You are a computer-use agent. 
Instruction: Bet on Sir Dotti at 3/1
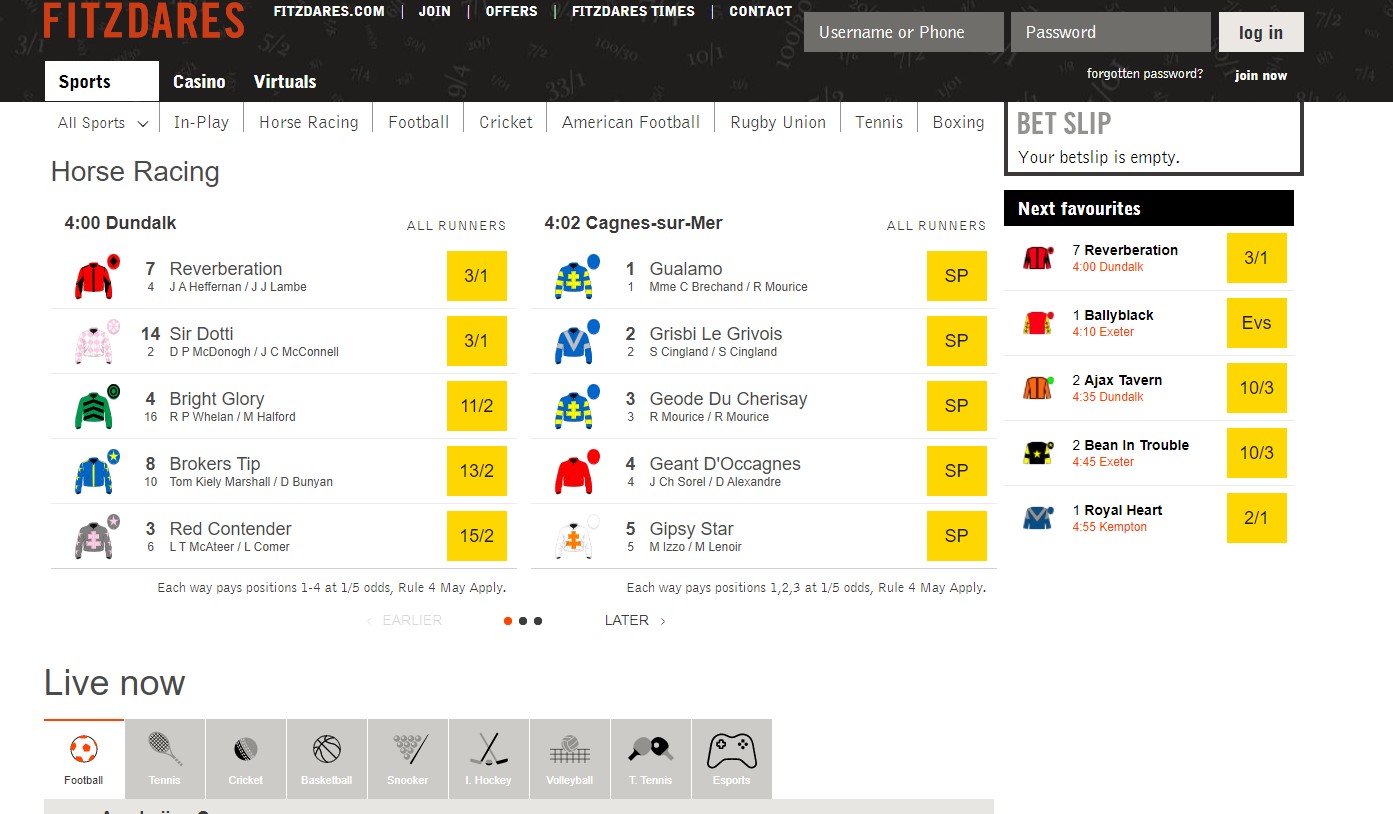(x=477, y=341)
